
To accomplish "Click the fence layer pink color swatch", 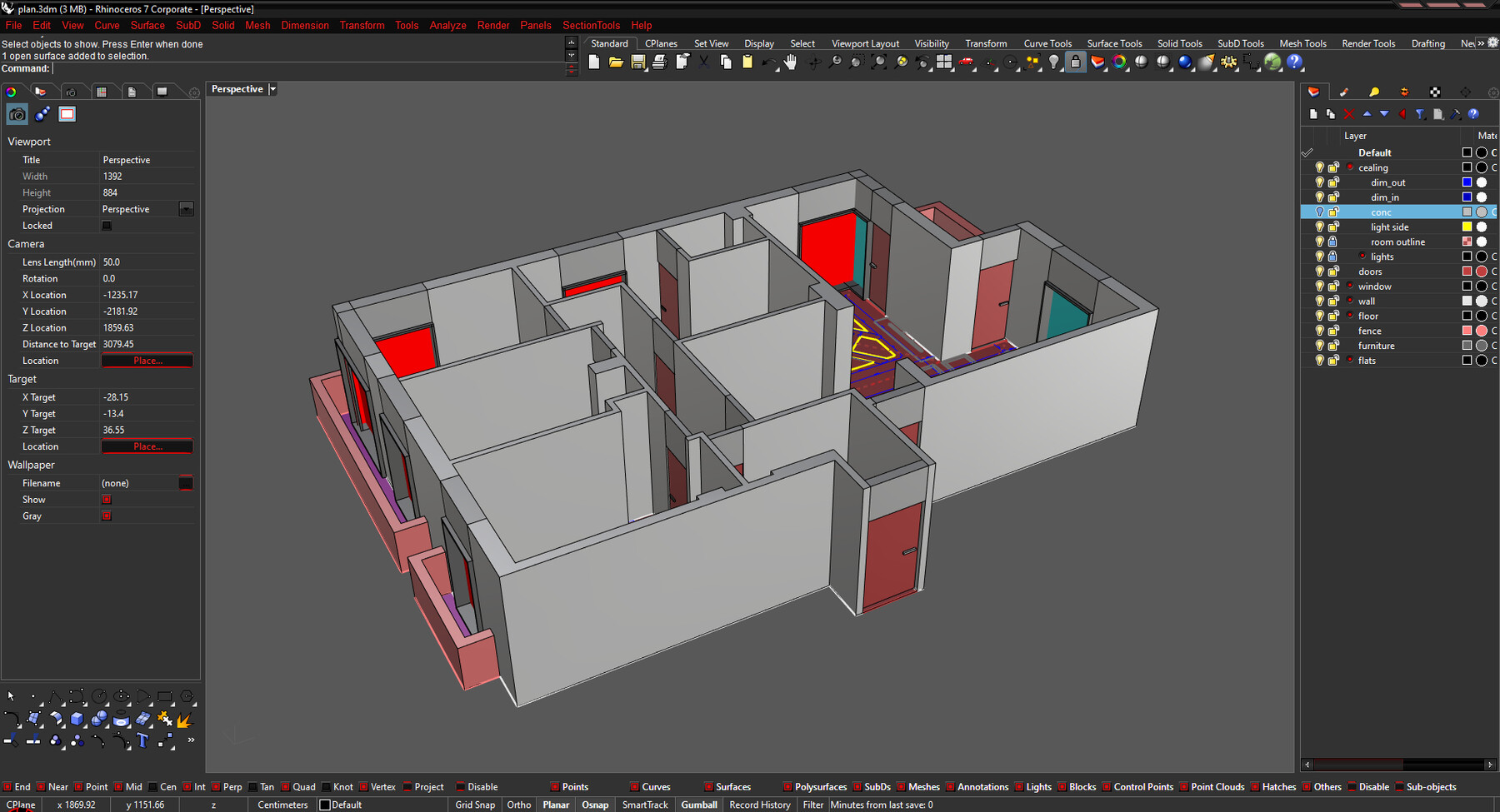I will [x=1467, y=331].
